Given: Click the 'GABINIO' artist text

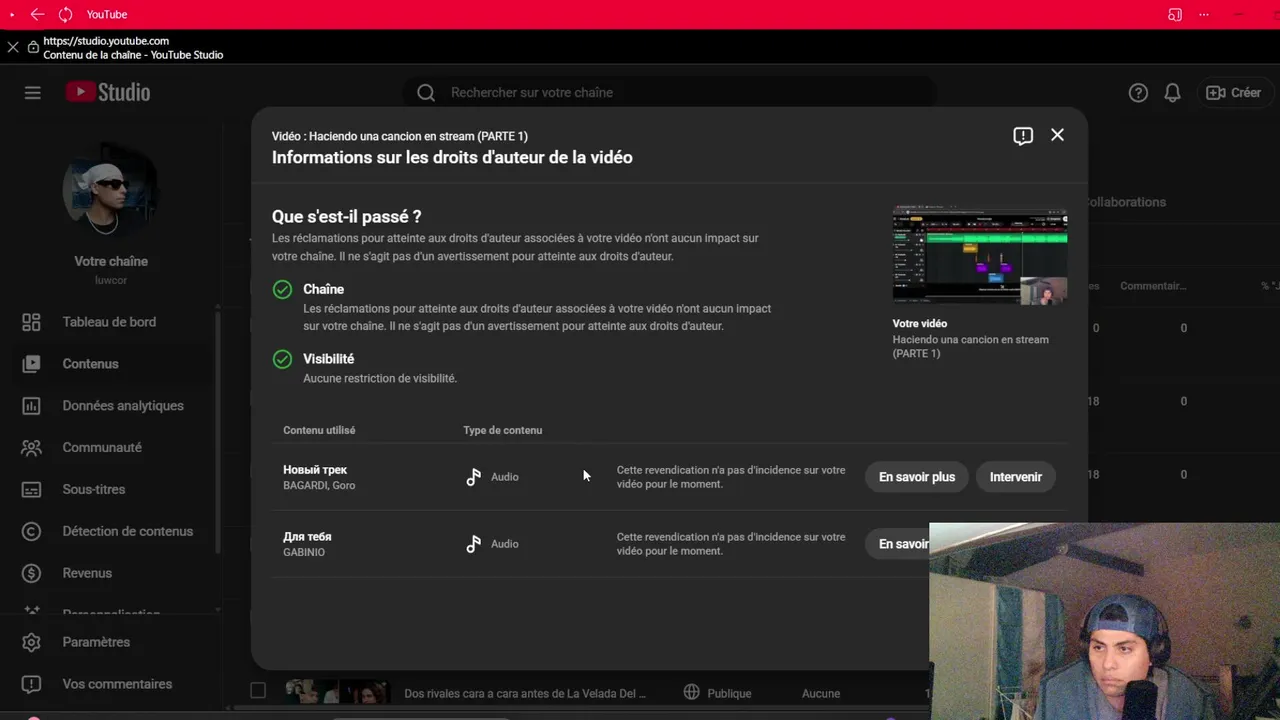Looking at the screenshot, I should 304,552.
